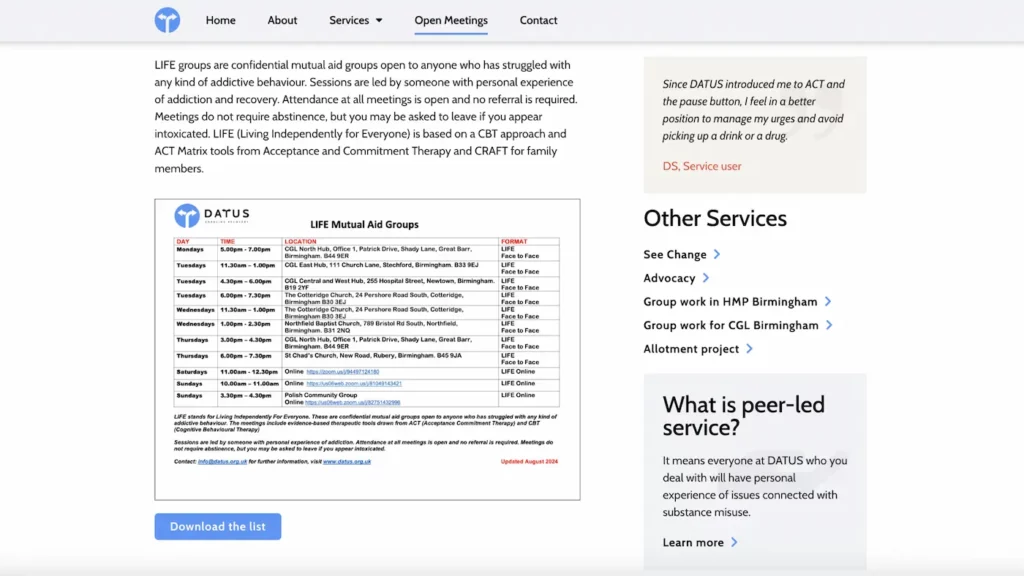Navigate to the Contact page

tap(539, 20)
